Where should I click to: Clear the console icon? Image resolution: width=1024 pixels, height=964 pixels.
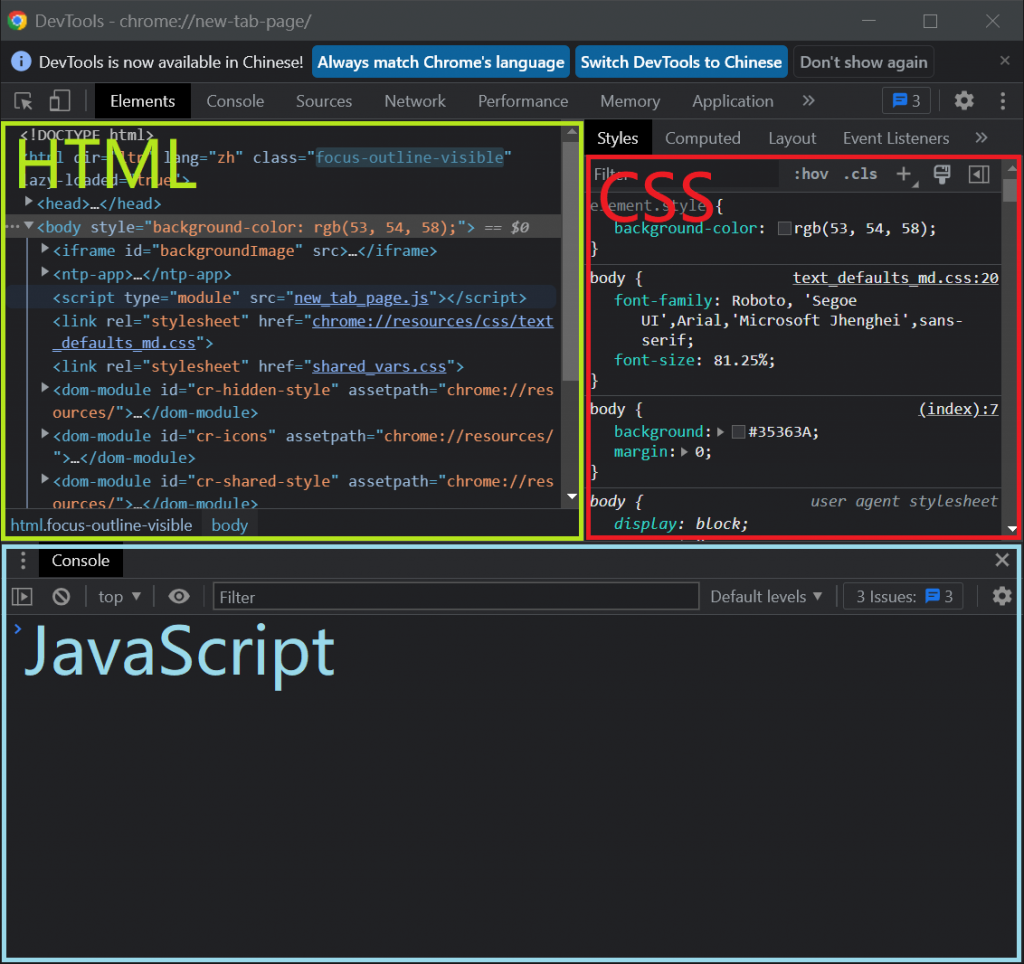(61, 597)
